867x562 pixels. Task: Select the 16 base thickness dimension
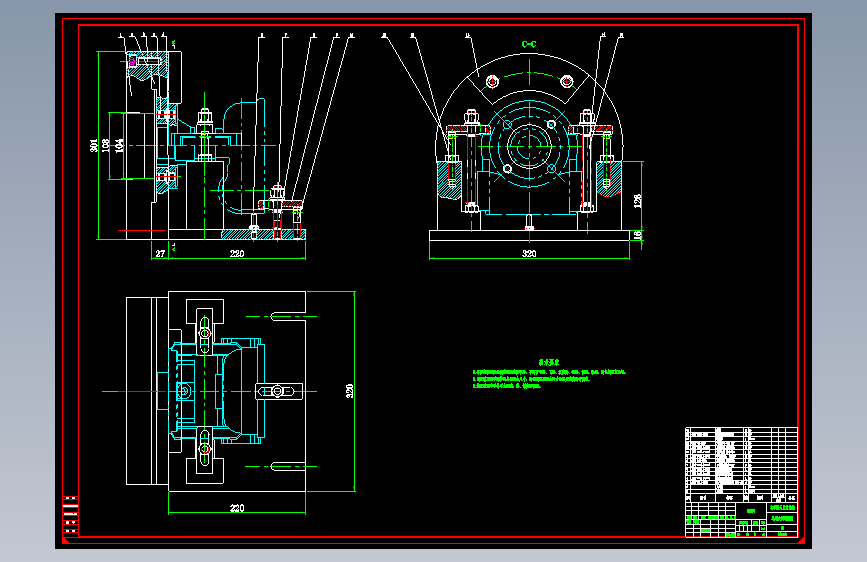click(x=638, y=235)
